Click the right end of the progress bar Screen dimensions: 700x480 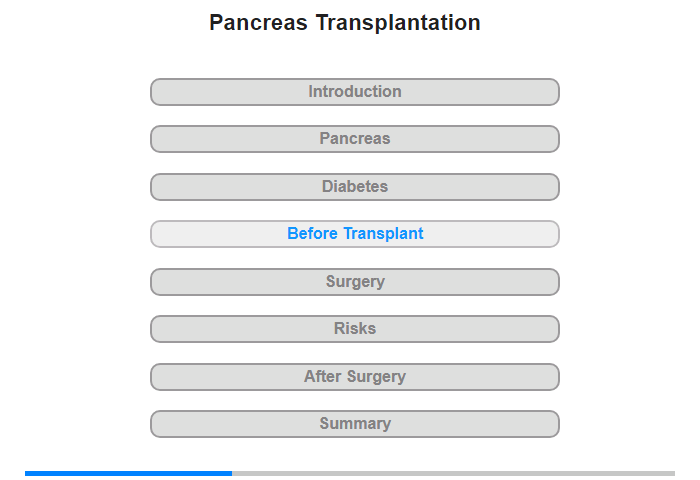[x=672, y=473]
